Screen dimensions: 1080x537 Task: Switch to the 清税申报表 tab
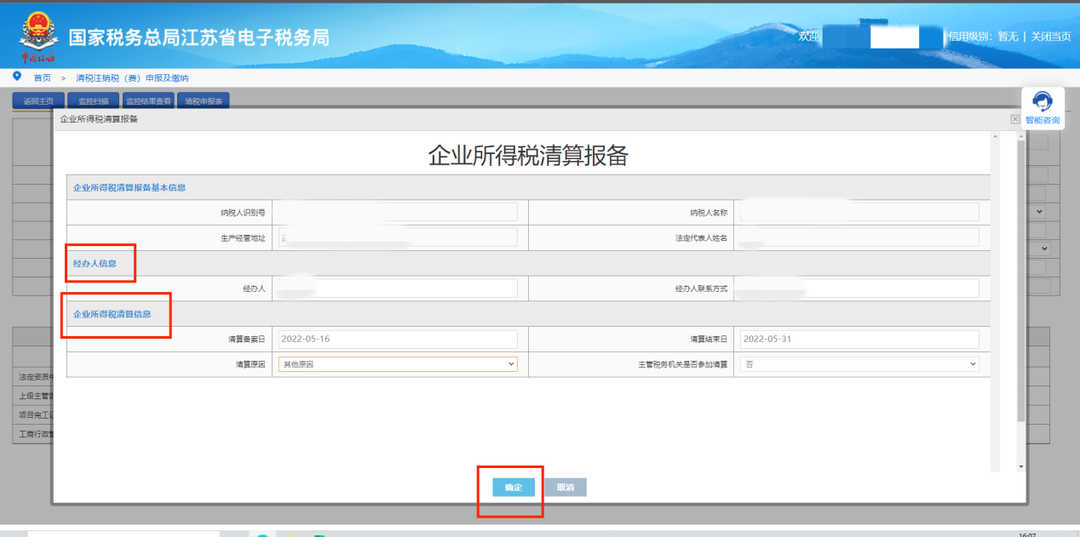(203, 101)
